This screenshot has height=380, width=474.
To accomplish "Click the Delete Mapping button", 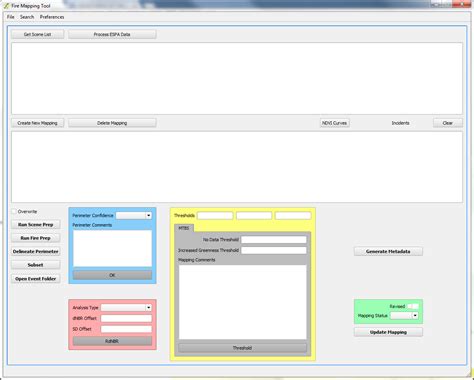I will point(112,123).
